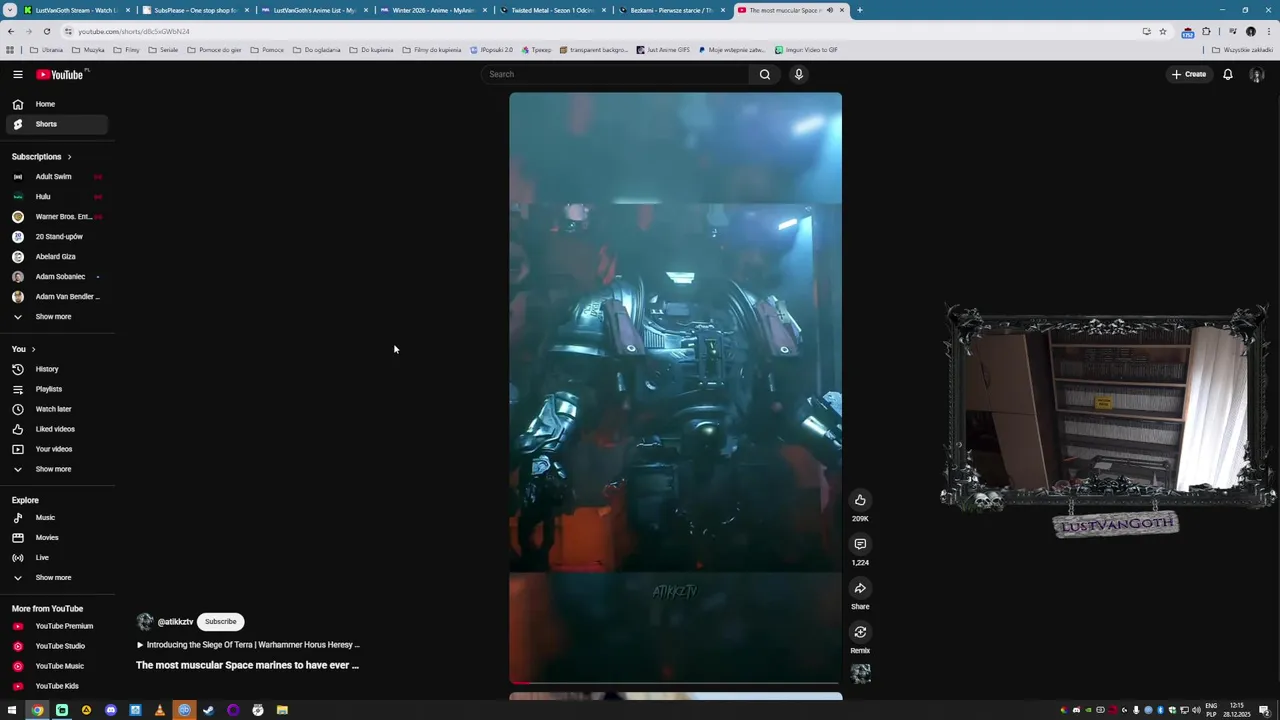Go back in the browser
Image resolution: width=1280 pixels, height=720 pixels.
point(11,31)
